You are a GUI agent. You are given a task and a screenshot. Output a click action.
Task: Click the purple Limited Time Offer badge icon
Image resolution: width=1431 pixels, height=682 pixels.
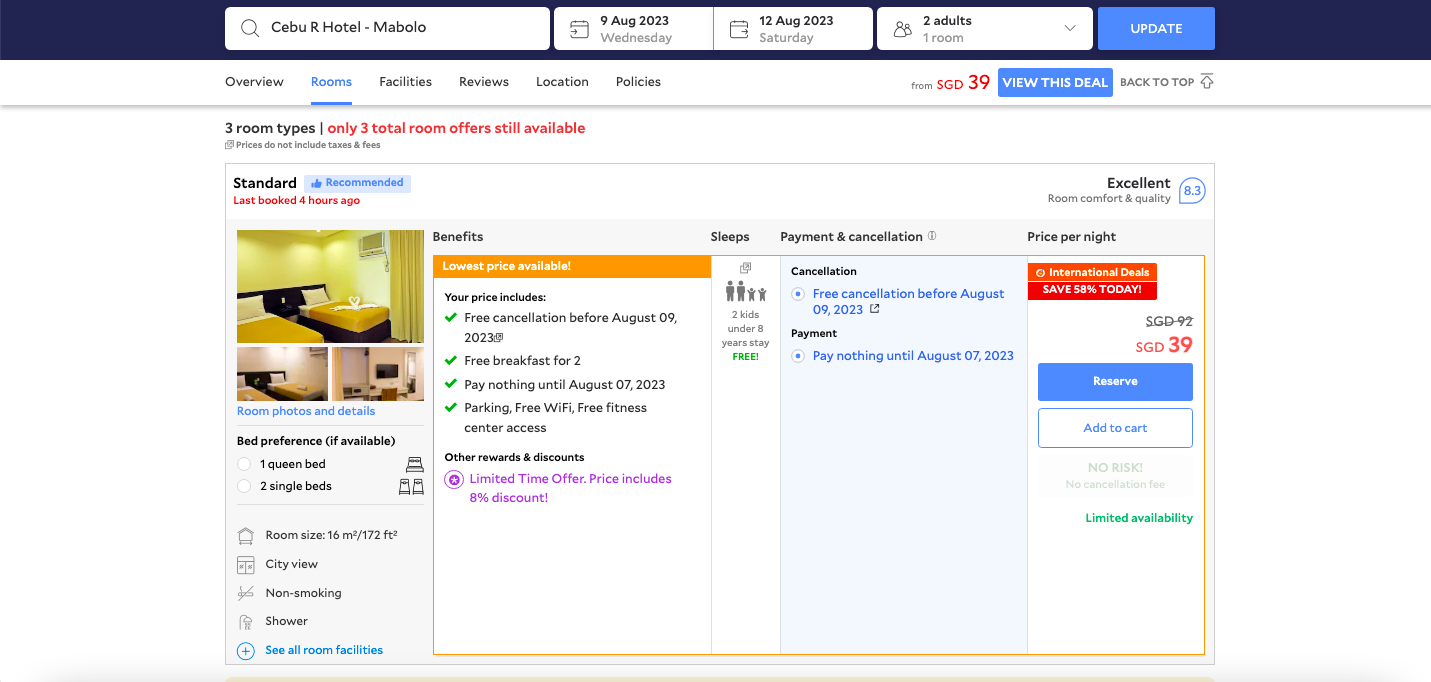tap(454, 480)
